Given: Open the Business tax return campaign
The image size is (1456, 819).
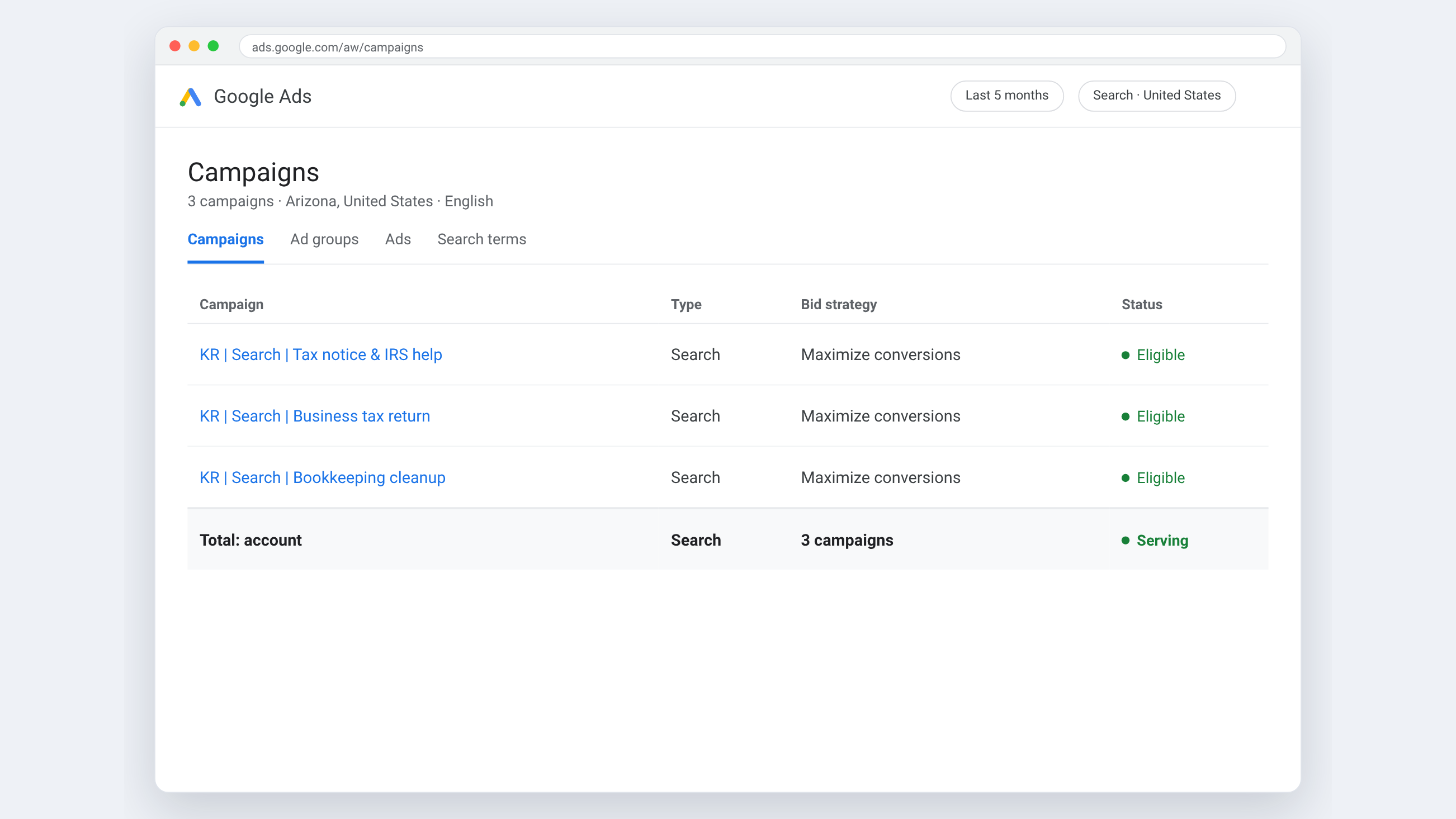Looking at the screenshot, I should (315, 416).
